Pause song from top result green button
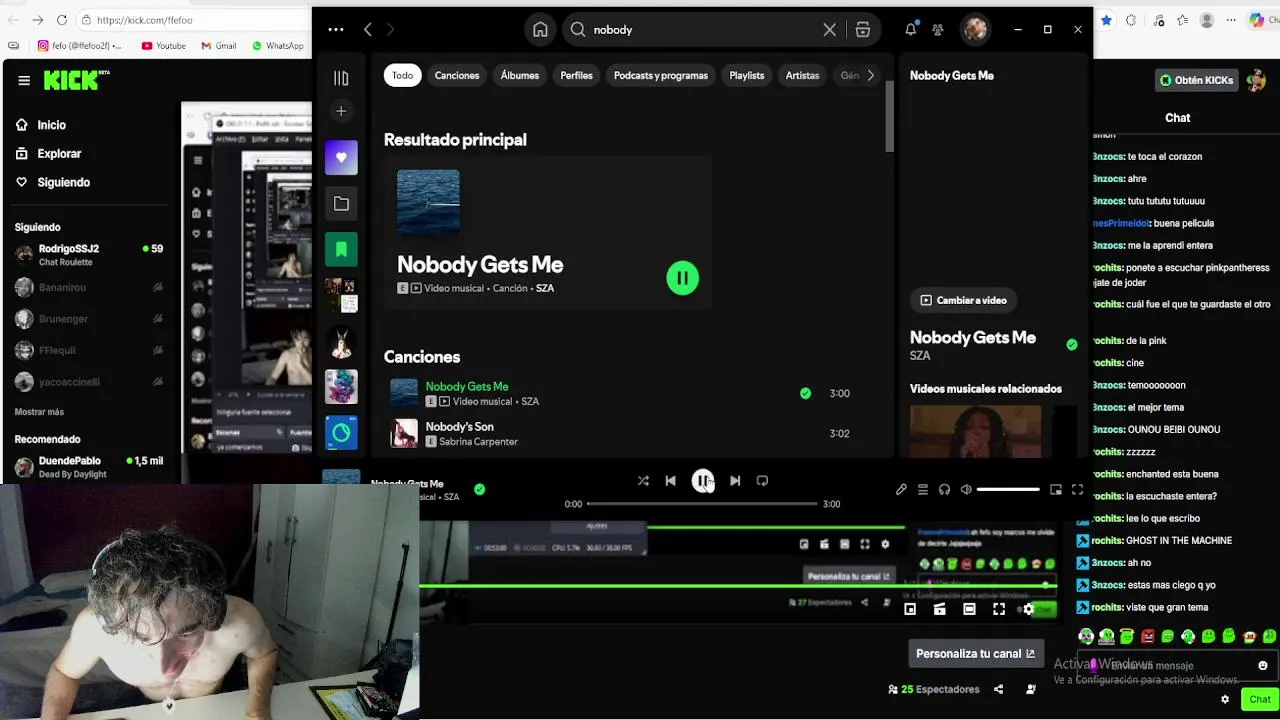Viewport: 1280px width, 720px height. click(x=683, y=278)
